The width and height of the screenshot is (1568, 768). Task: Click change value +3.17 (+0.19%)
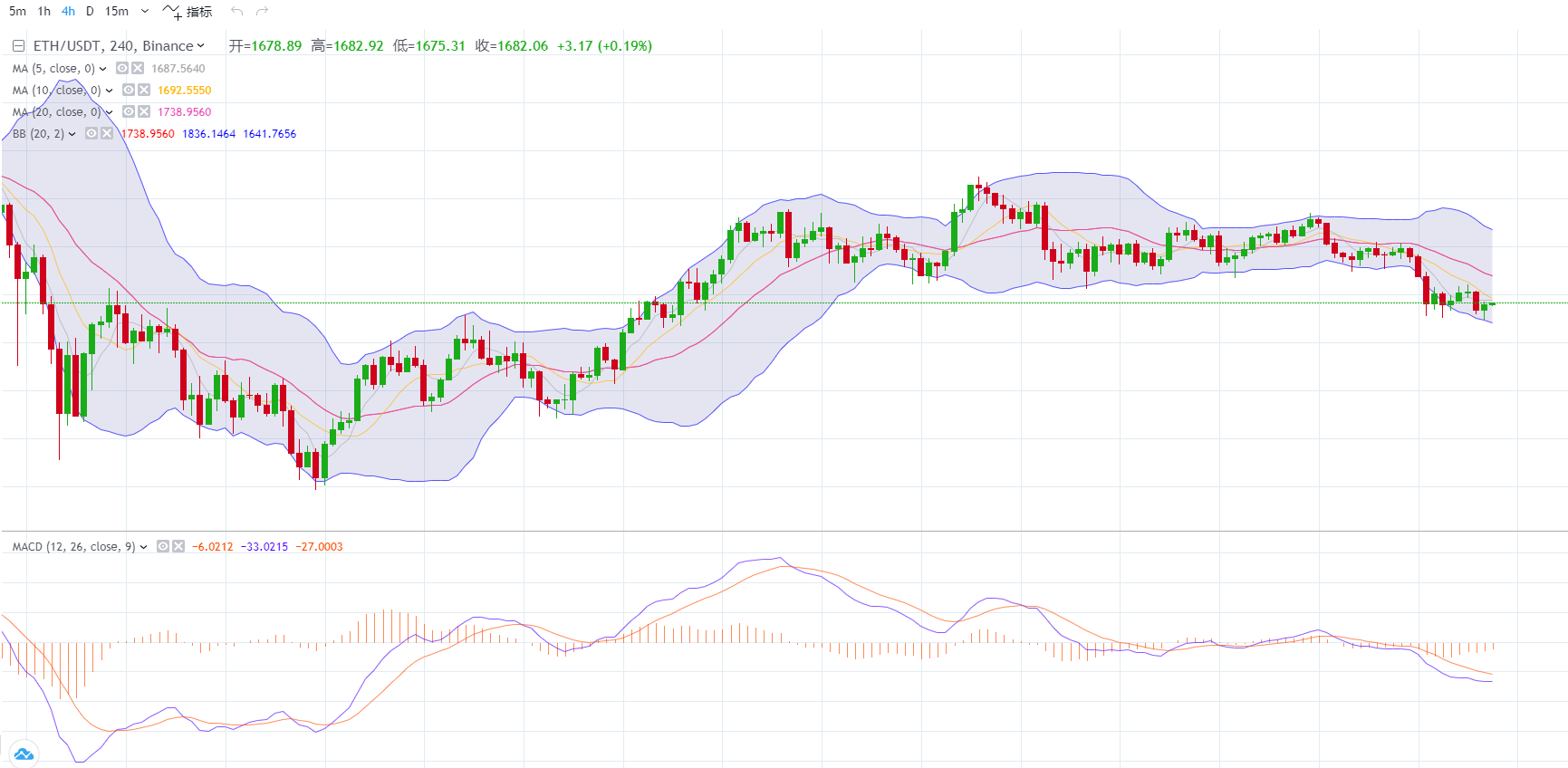(605, 46)
